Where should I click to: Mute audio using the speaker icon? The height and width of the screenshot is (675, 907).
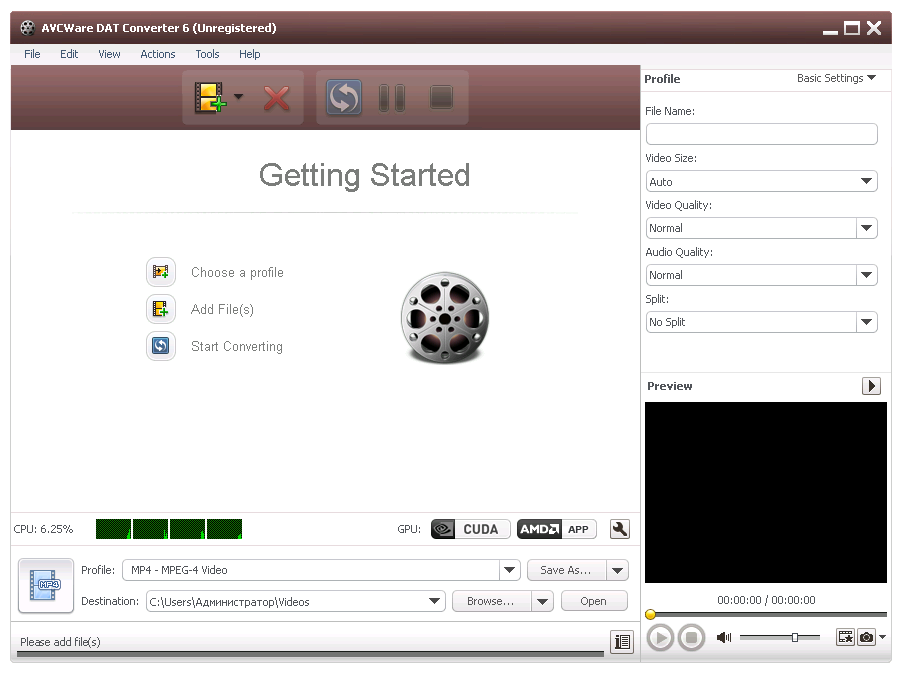click(x=723, y=637)
